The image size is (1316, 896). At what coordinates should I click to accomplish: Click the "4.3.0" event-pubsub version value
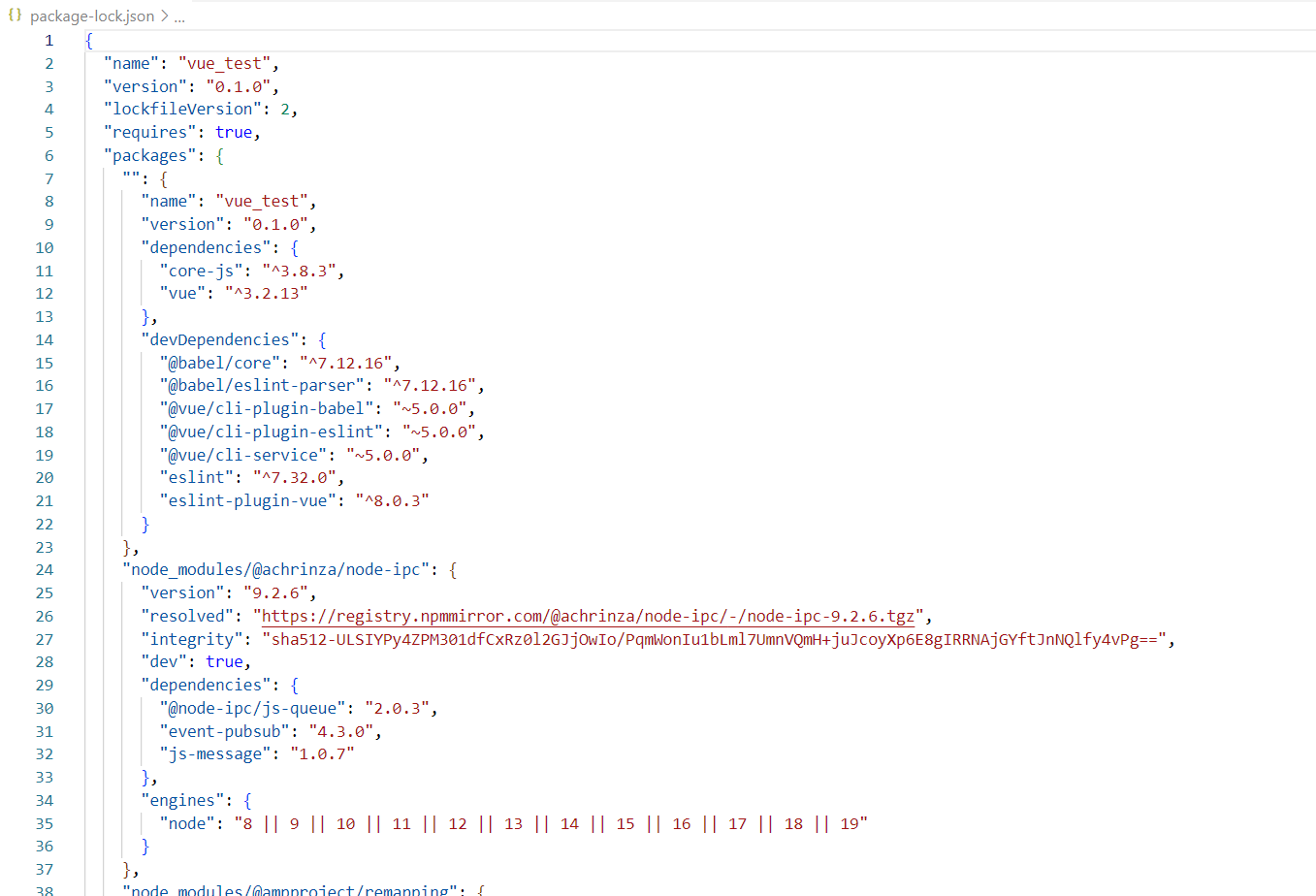[341, 732]
